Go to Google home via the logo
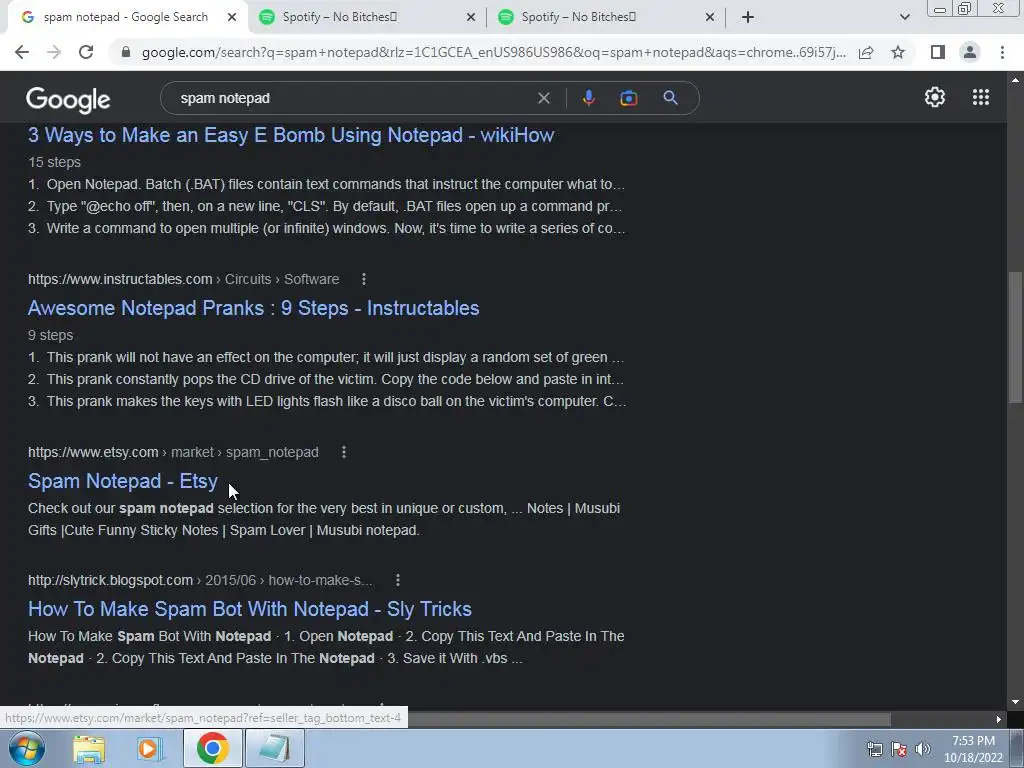Image resolution: width=1024 pixels, height=768 pixels. point(68,100)
